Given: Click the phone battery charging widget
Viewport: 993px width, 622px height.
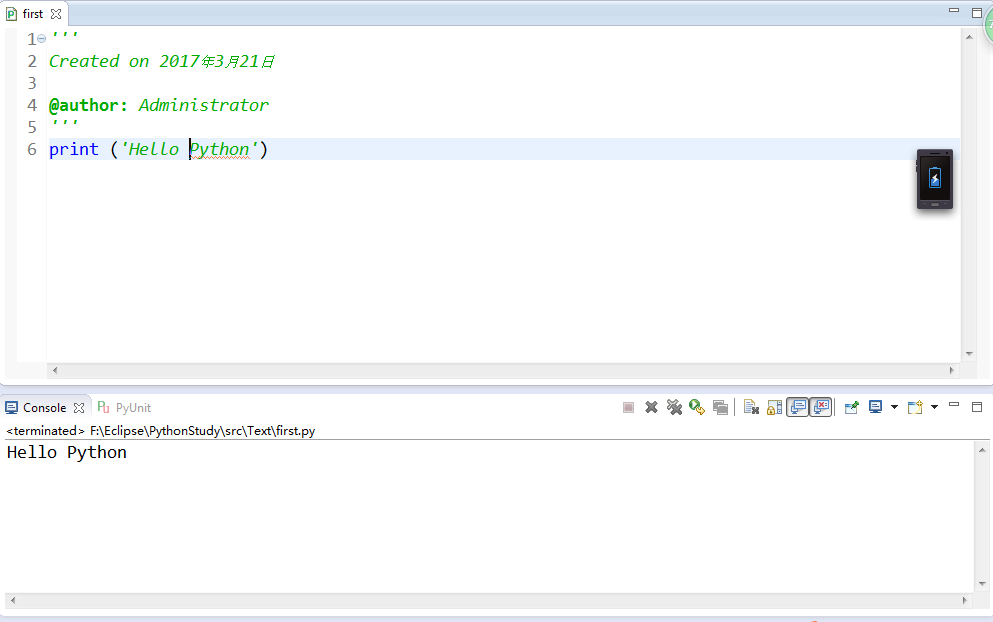Looking at the screenshot, I should (x=935, y=179).
